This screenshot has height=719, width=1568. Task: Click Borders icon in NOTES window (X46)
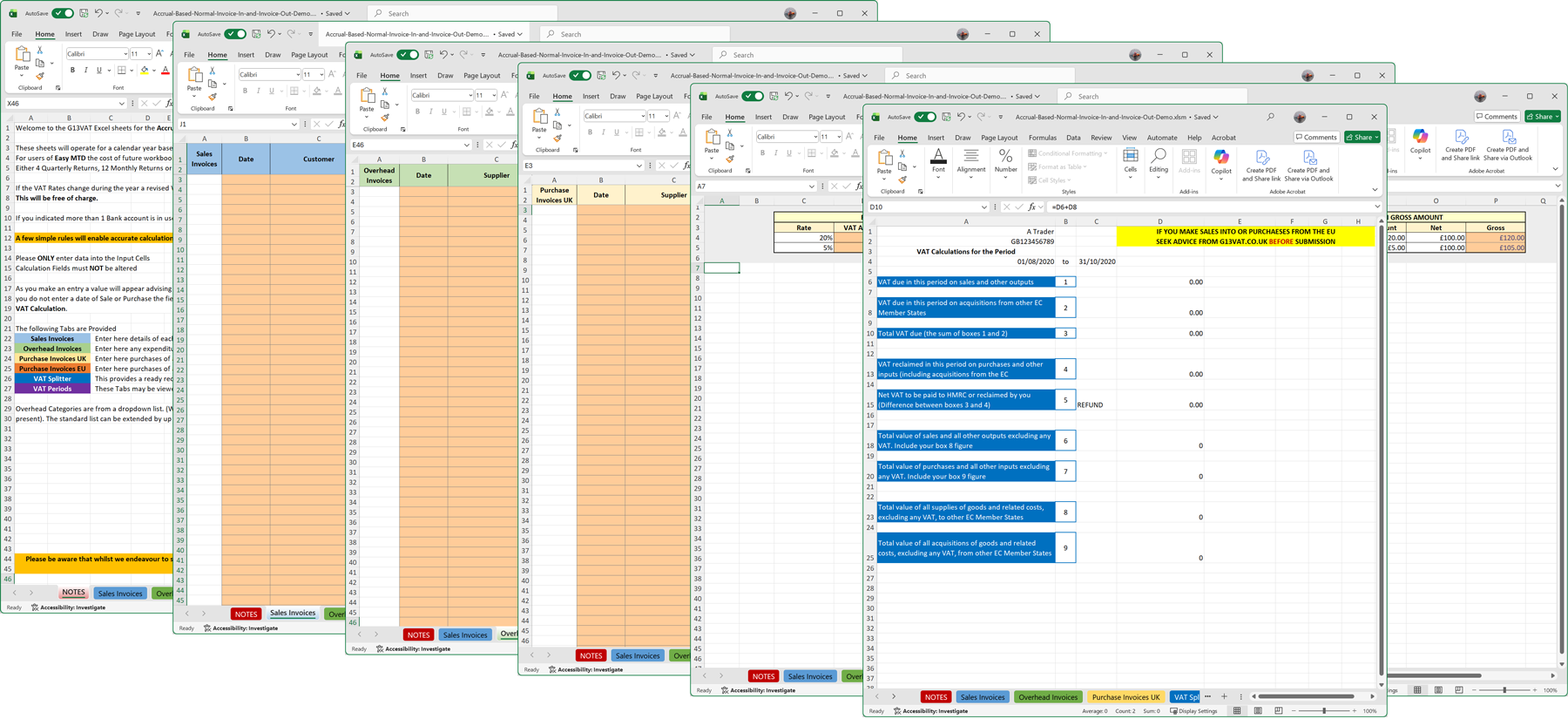[121, 71]
